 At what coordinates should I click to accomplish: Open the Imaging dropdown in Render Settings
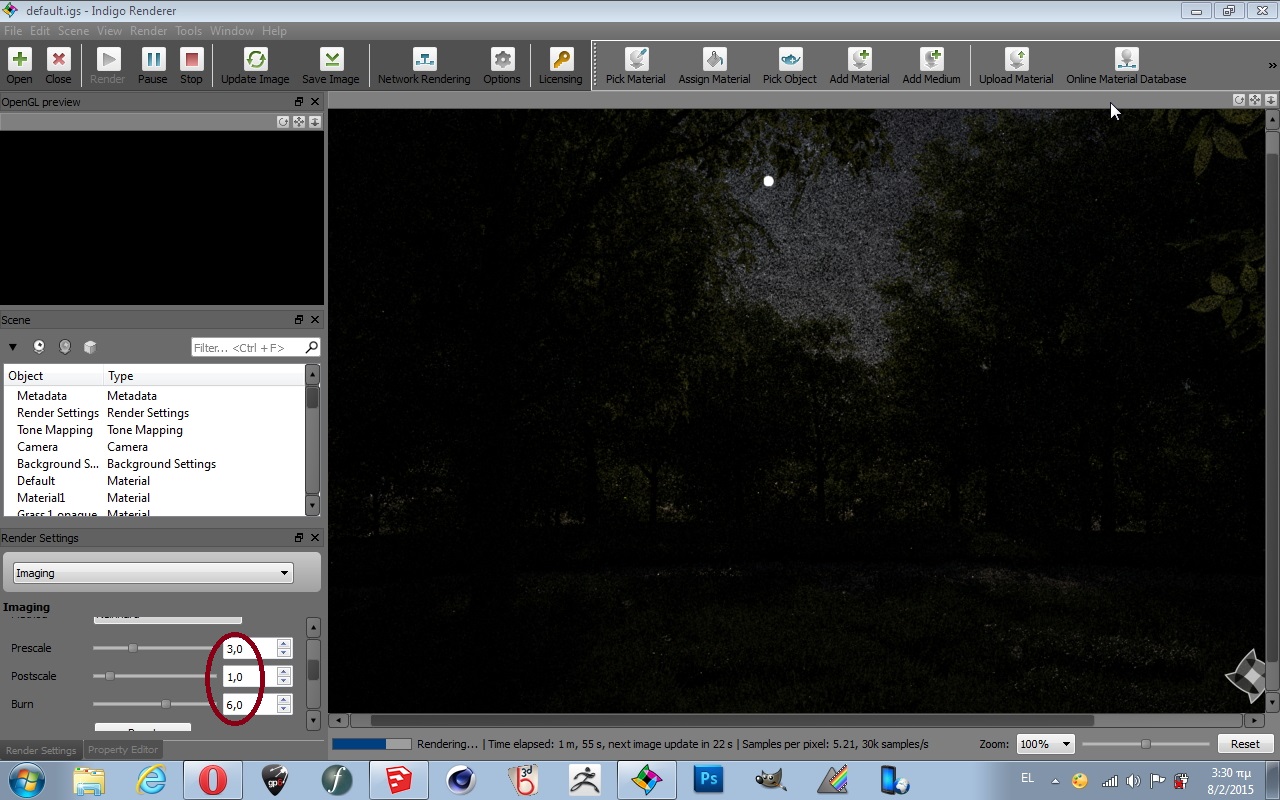coord(153,573)
